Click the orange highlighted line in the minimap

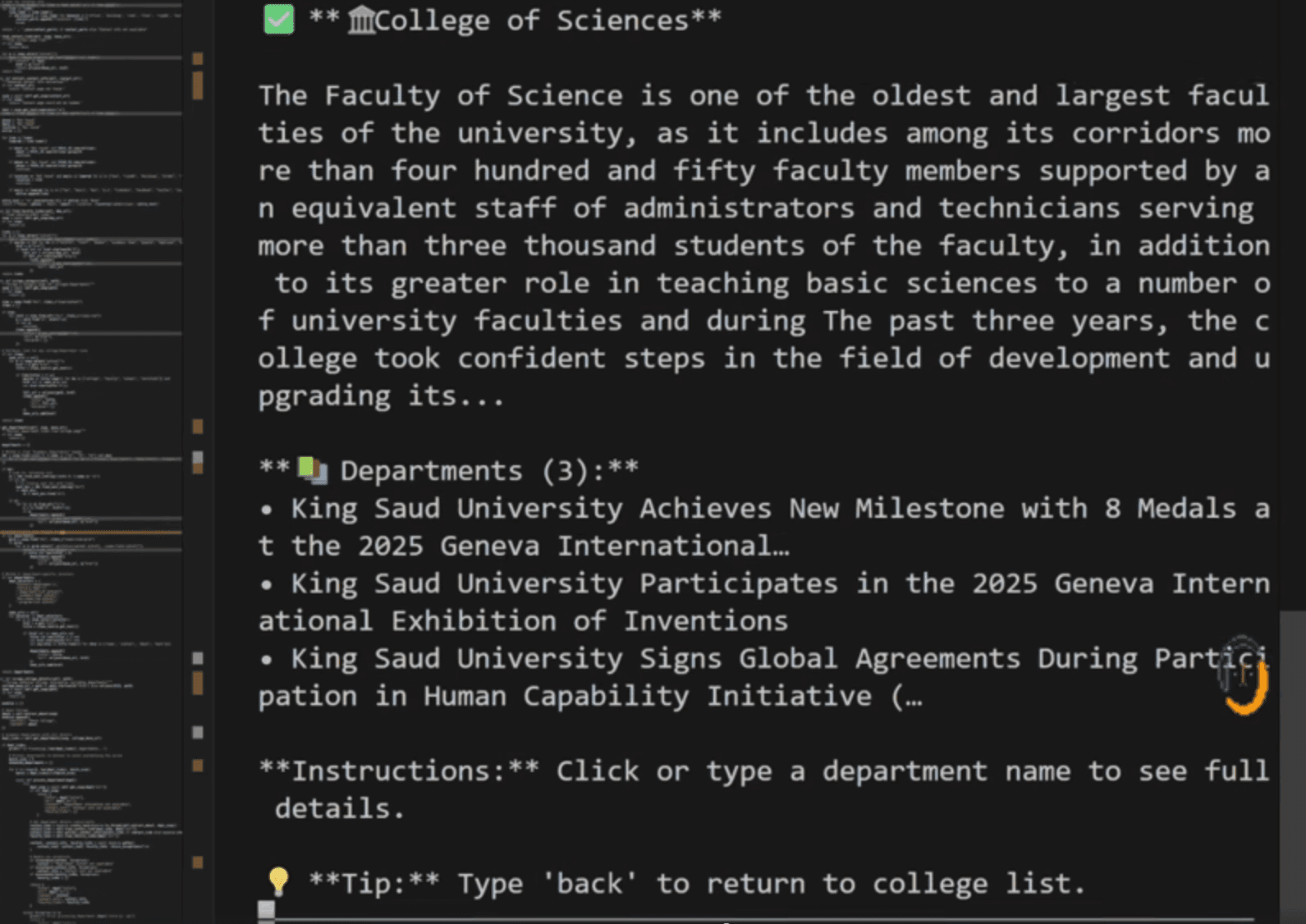pyautogui.click(x=91, y=533)
